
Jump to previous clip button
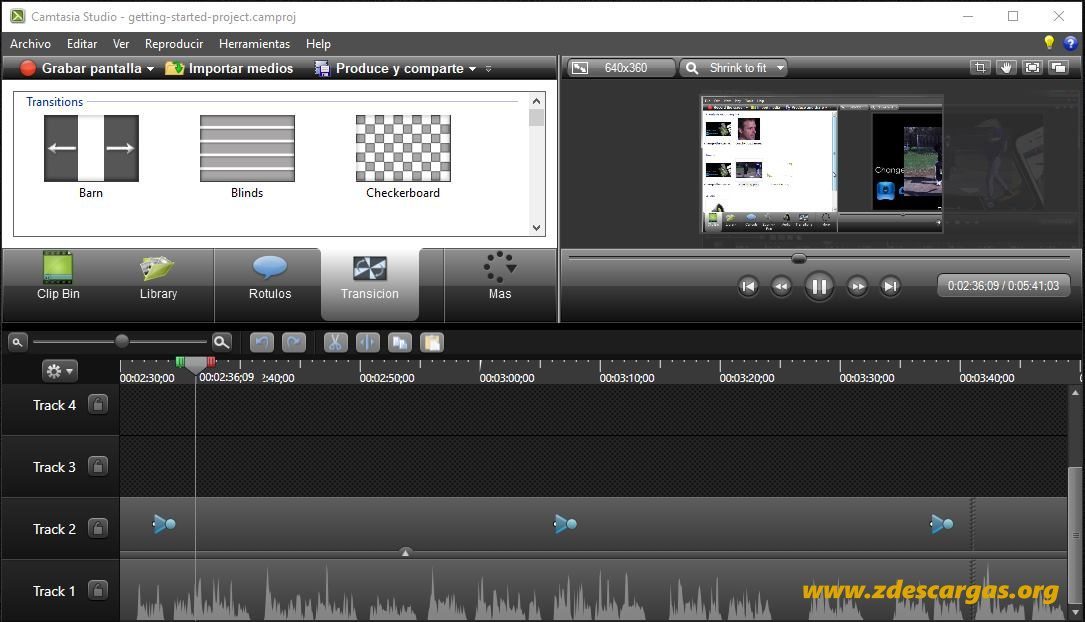(748, 286)
